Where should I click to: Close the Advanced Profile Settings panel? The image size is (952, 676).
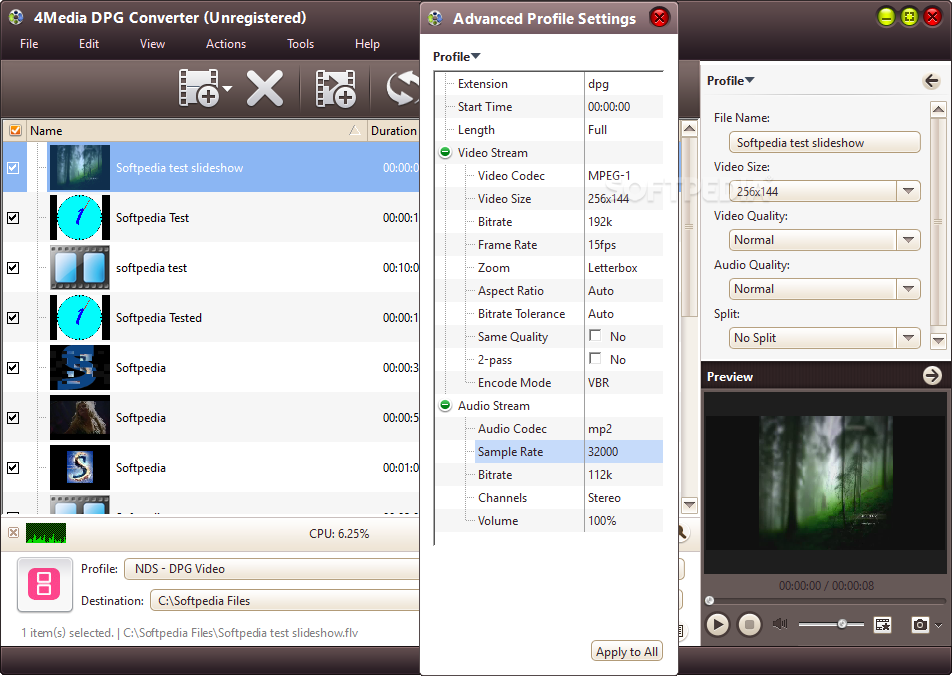pos(659,17)
